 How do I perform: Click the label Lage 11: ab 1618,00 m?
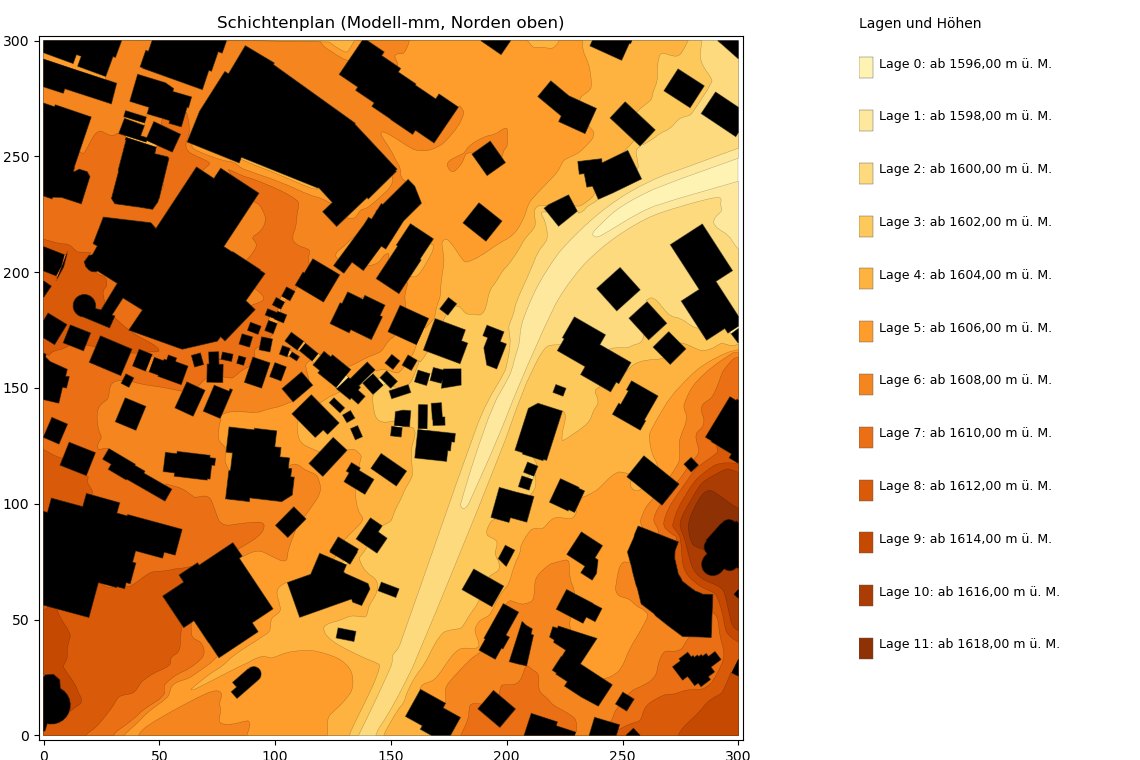click(x=969, y=644)
